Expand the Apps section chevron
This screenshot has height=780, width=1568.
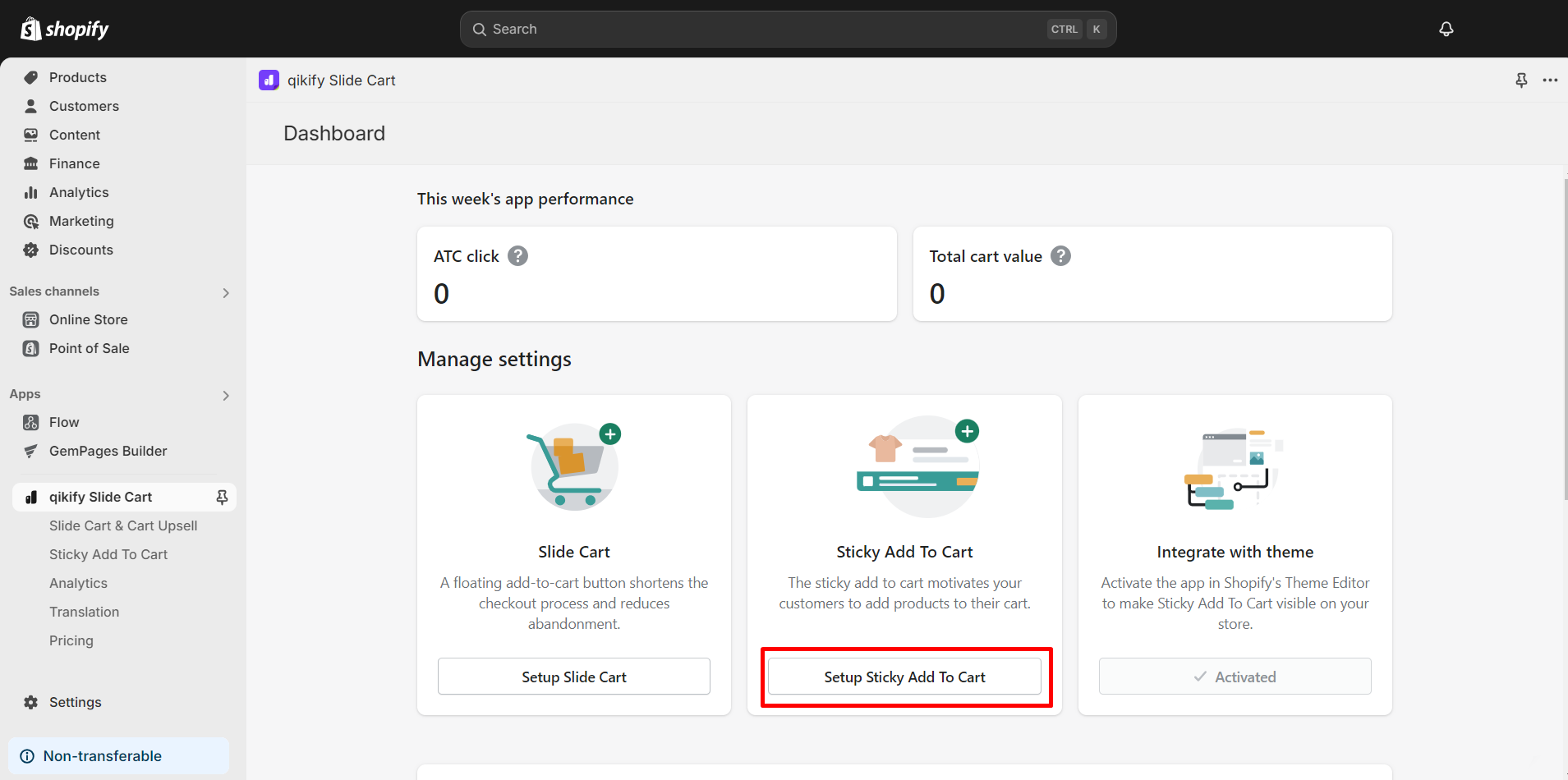(x=226, y=395)
